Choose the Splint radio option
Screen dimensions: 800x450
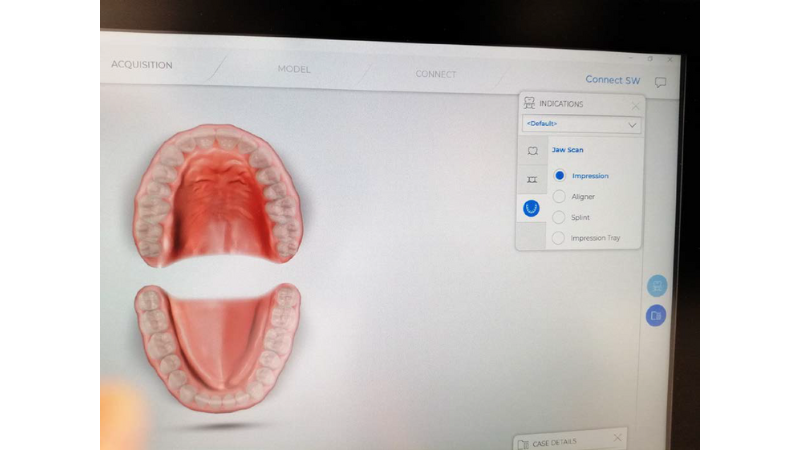click(559, 217)
